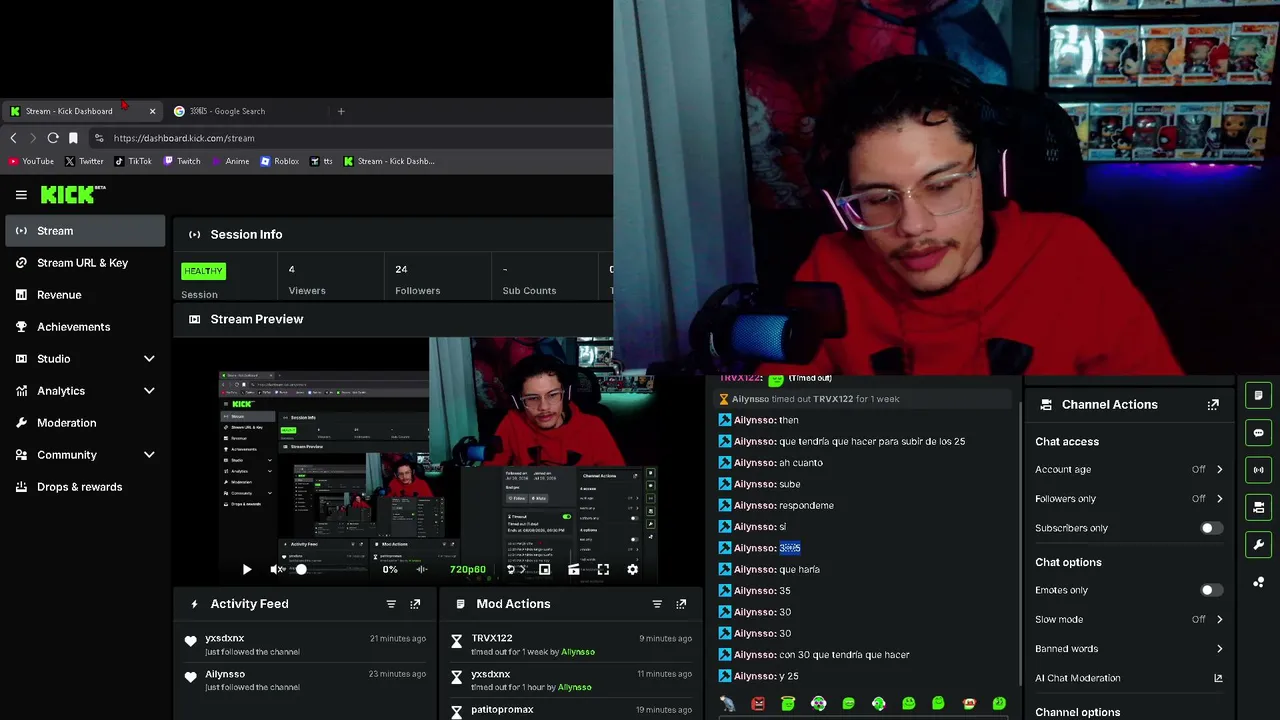Pop out the Mod Actions panel
Viewport: 1280px width, 720px height.
click(681, 604)
